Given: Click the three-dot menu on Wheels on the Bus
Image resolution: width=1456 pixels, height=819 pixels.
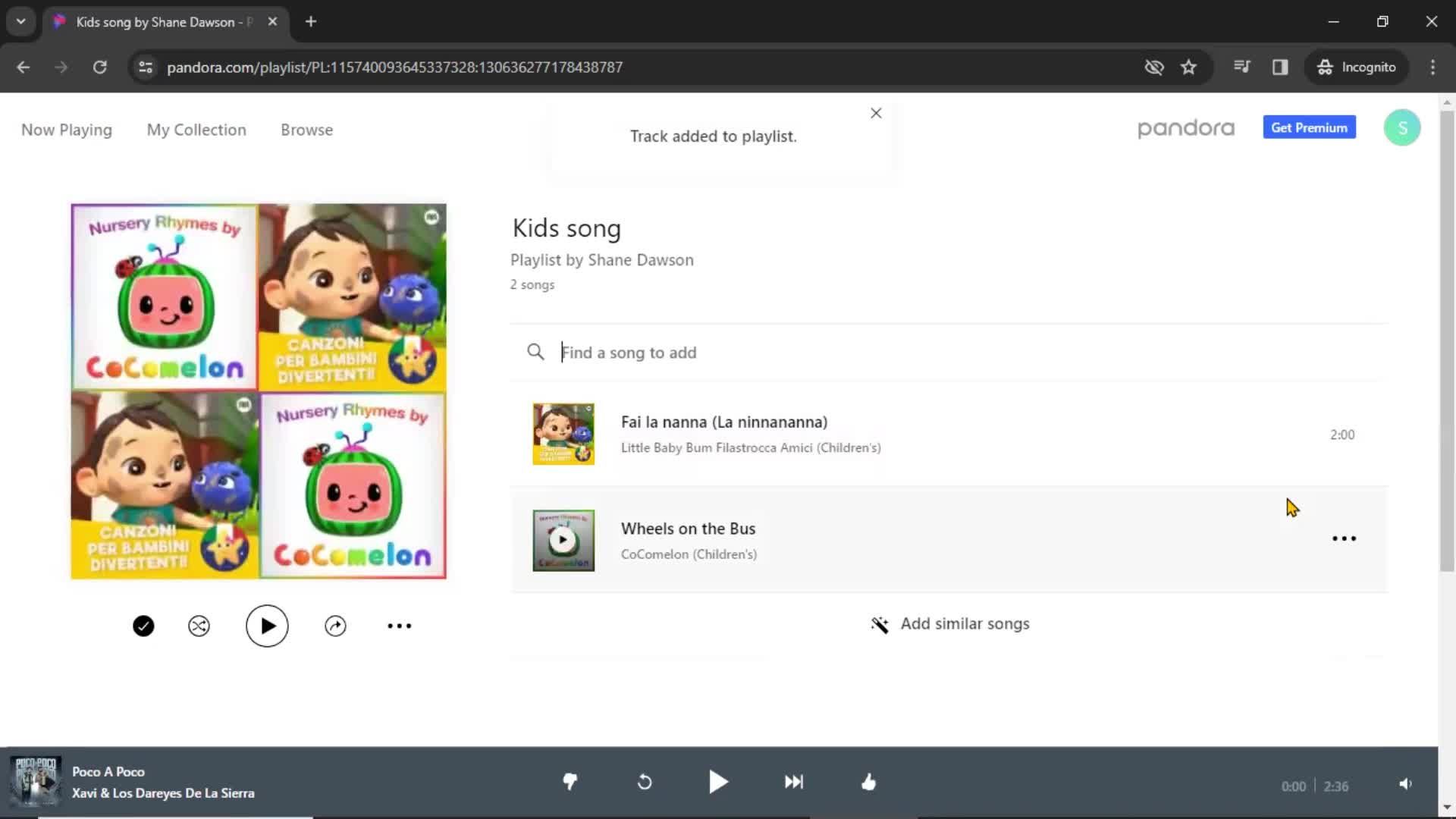Looking at the screenshot, I should point(1345,539).
